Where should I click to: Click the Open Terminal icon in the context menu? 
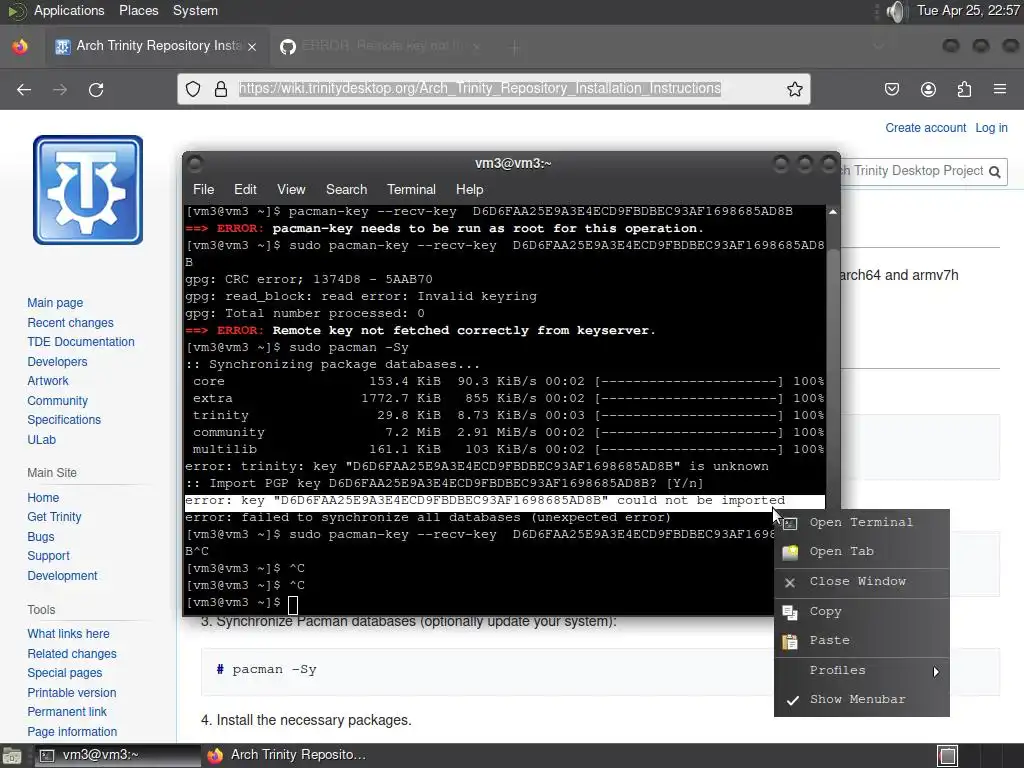pyautogui.click(x=790, y=523)
